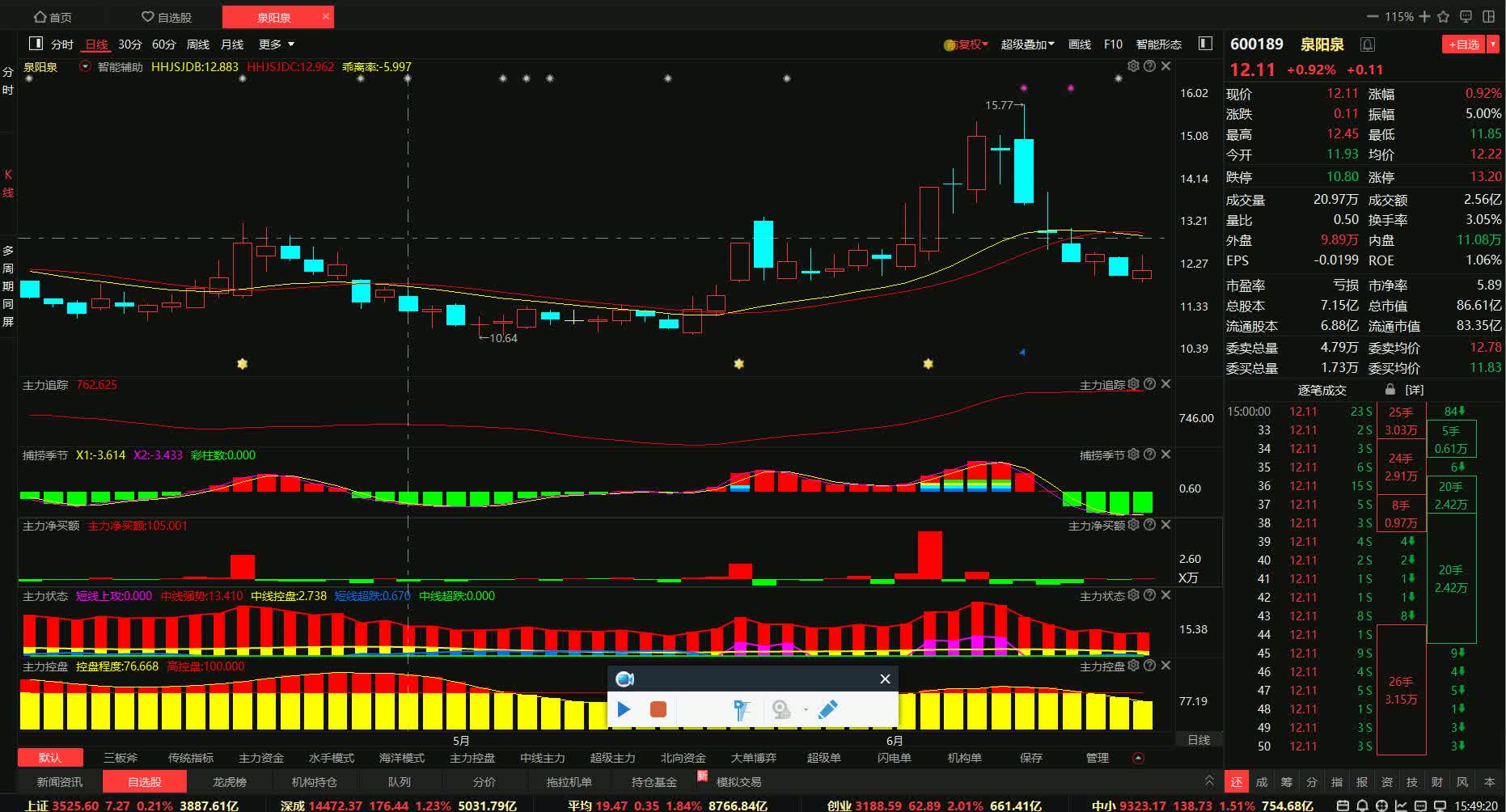
Task: Set a price alert bell for 泉阳泉
Action: pos(1367,44)
